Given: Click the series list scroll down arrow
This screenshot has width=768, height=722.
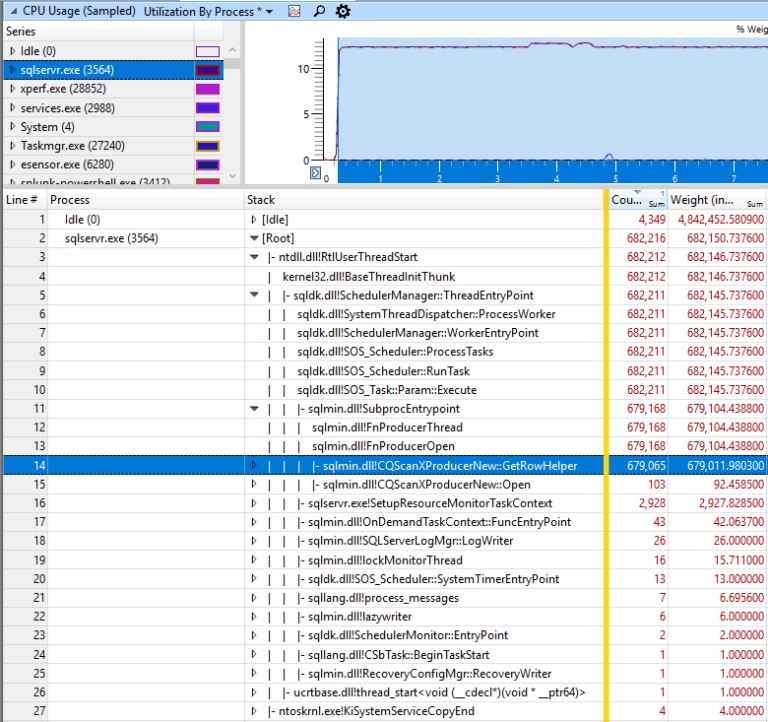Looking at the screenshot, I should click(x=233, y=175).
